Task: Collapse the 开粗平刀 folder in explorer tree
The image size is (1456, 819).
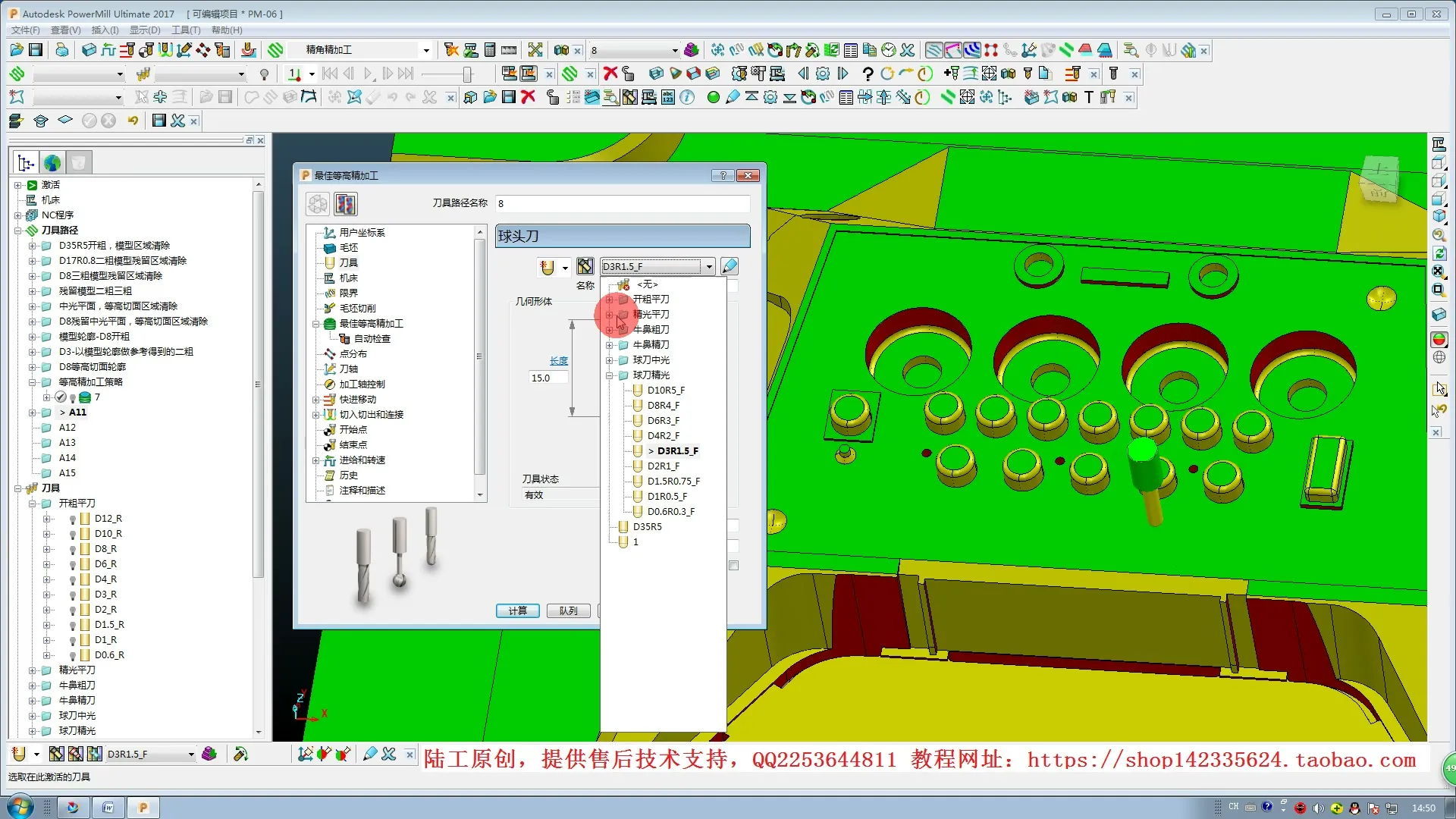Action: coord(33,504)
